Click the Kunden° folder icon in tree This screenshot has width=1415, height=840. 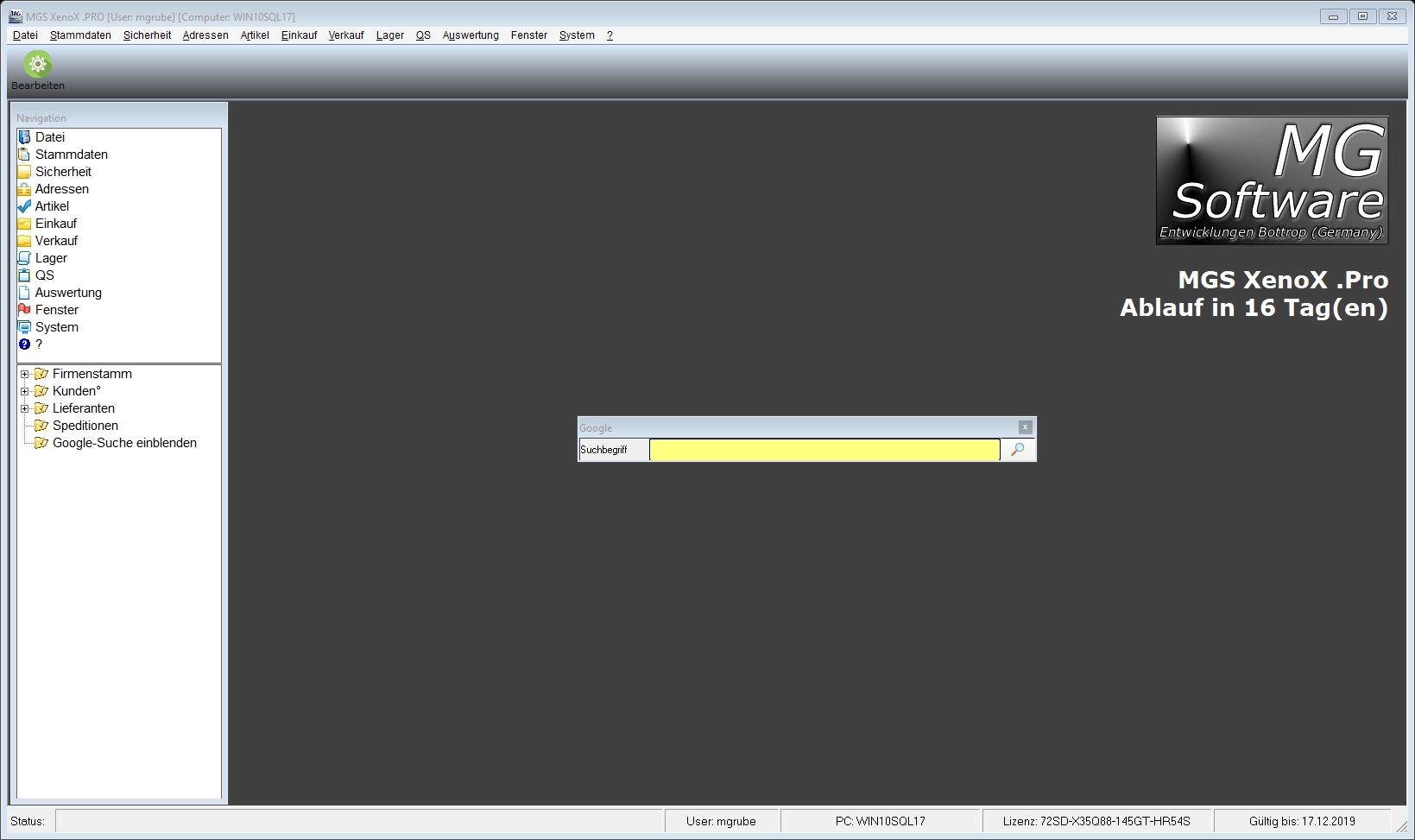point(41,391)
